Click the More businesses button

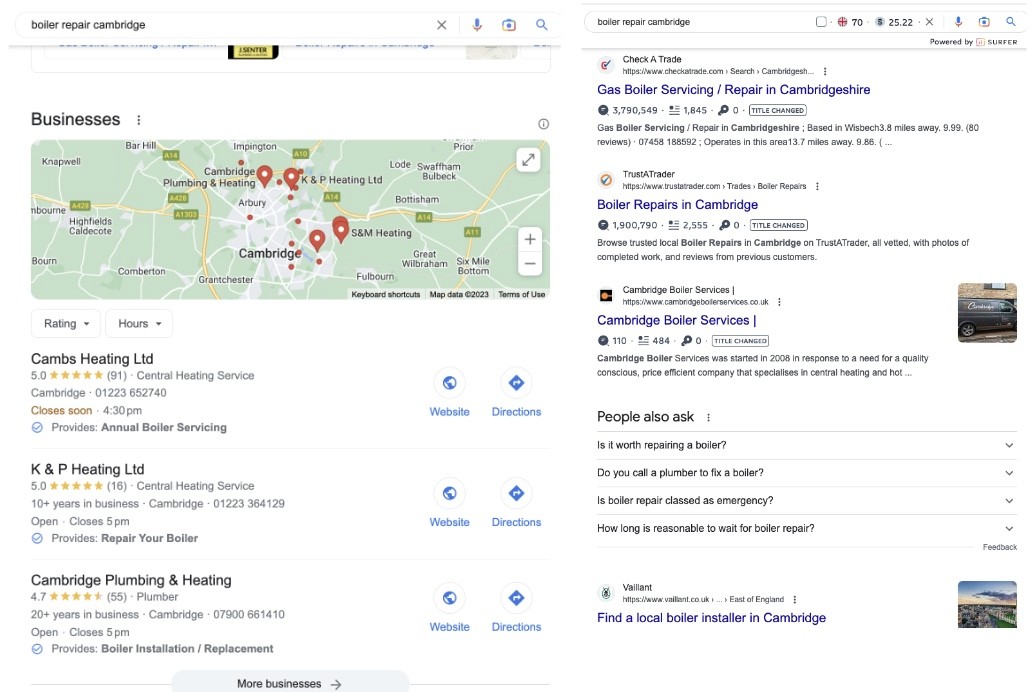pyautogui.click(x=290, y=683)
